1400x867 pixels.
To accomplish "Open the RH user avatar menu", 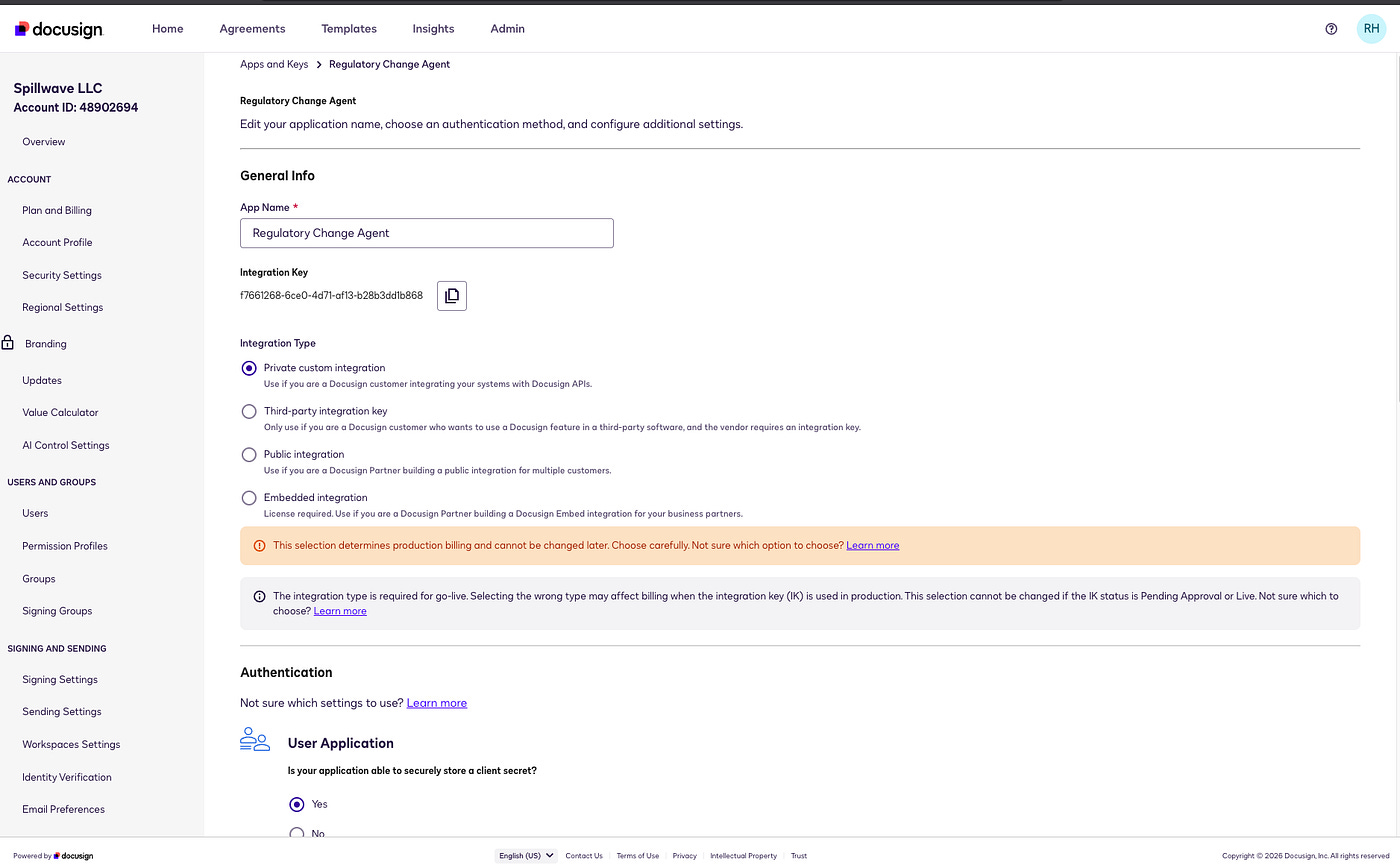I will 1371,29.
